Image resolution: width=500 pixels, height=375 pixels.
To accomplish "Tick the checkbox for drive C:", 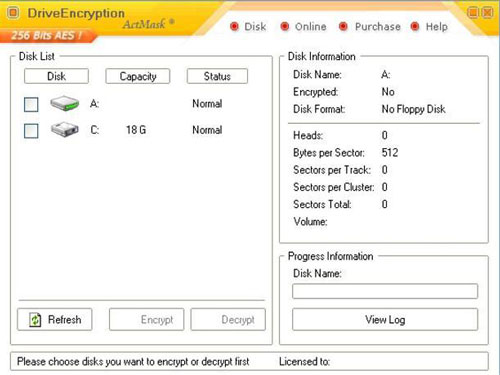I will pyautogui.click(x=31, y=131).
